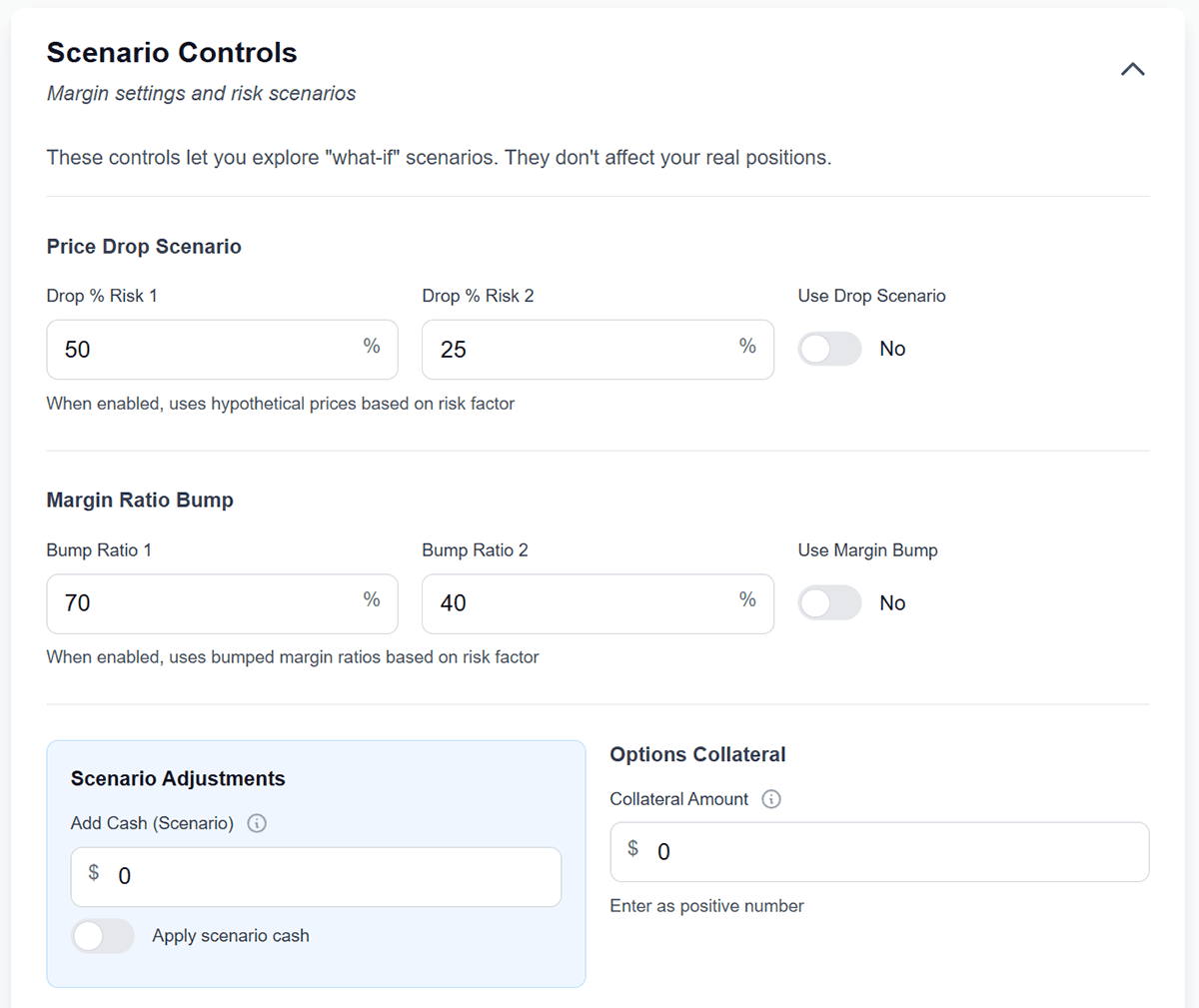Focus the Drop % Risk 1 input
This screenshot has width=1199, height=1008.
click(x=200, y=350)
